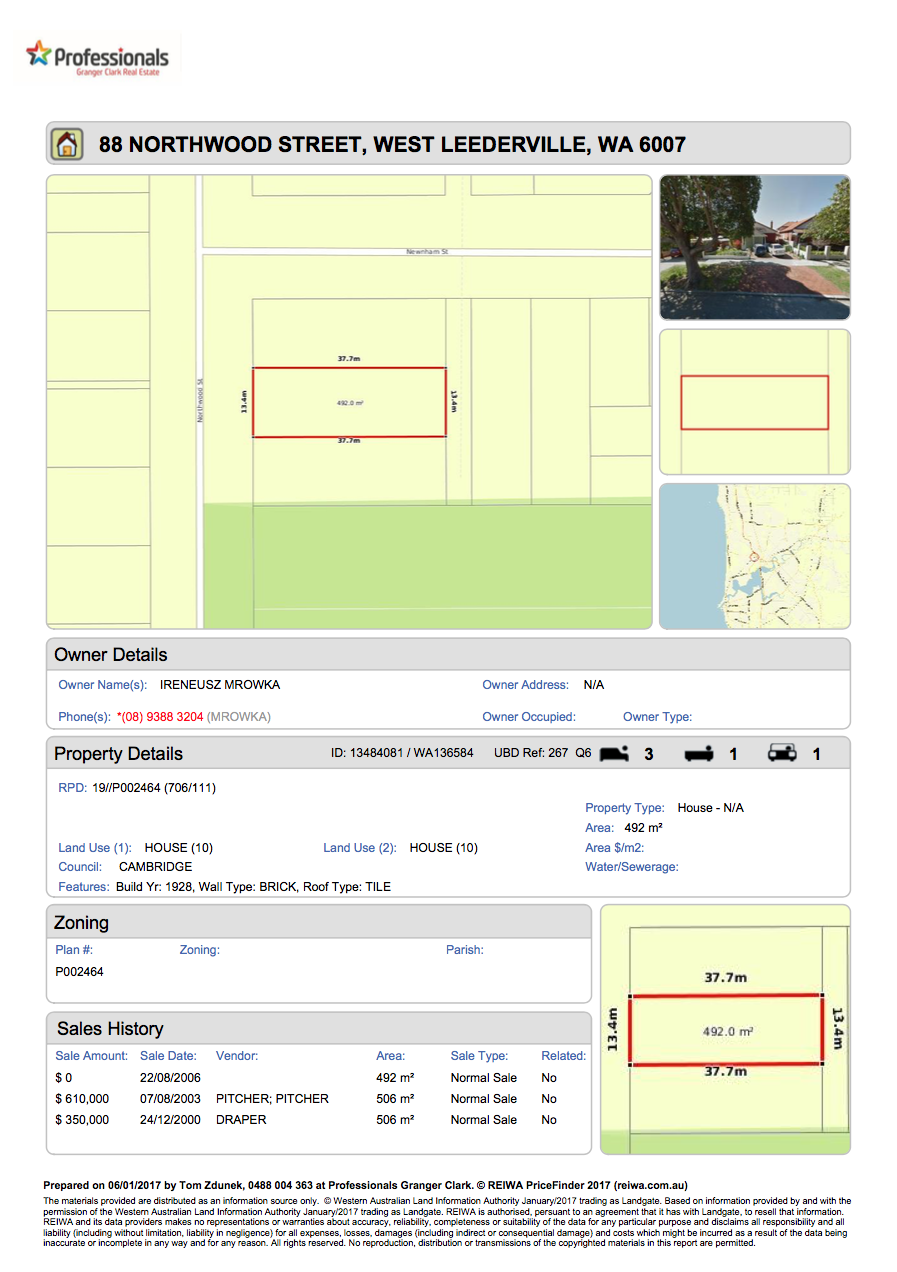Image resolution: width=897 pixels, height=1272 pixels.
Task: Click the vendor DRAPER
Action: 241,1120
